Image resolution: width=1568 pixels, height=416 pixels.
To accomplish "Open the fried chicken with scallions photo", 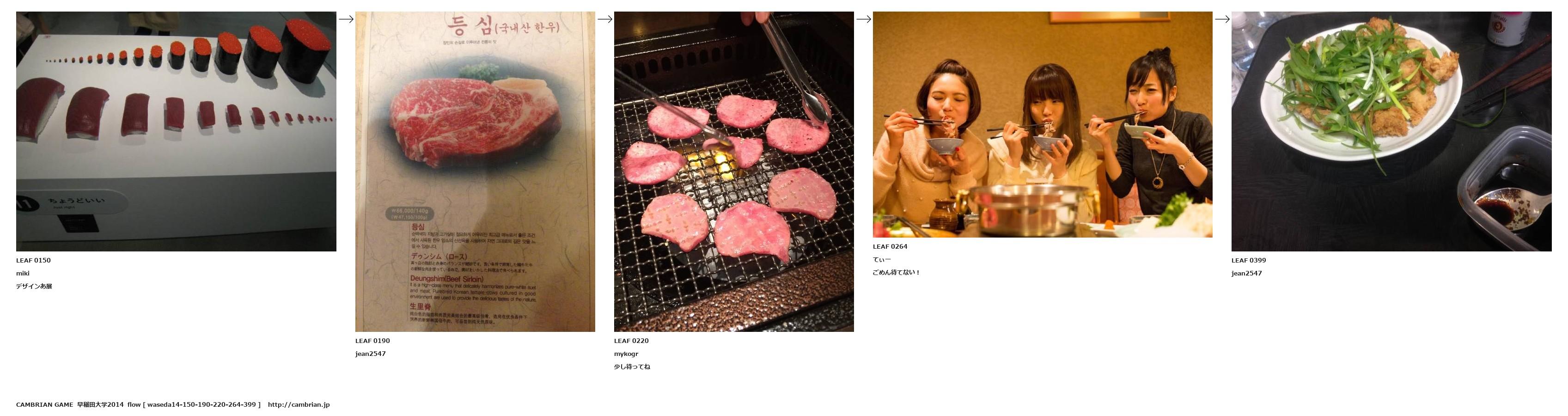I will coord(1391,132).
